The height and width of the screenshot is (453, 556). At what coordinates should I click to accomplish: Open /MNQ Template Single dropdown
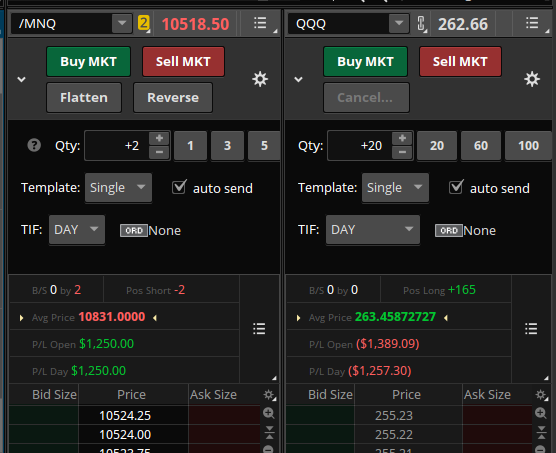click(118, 188)
